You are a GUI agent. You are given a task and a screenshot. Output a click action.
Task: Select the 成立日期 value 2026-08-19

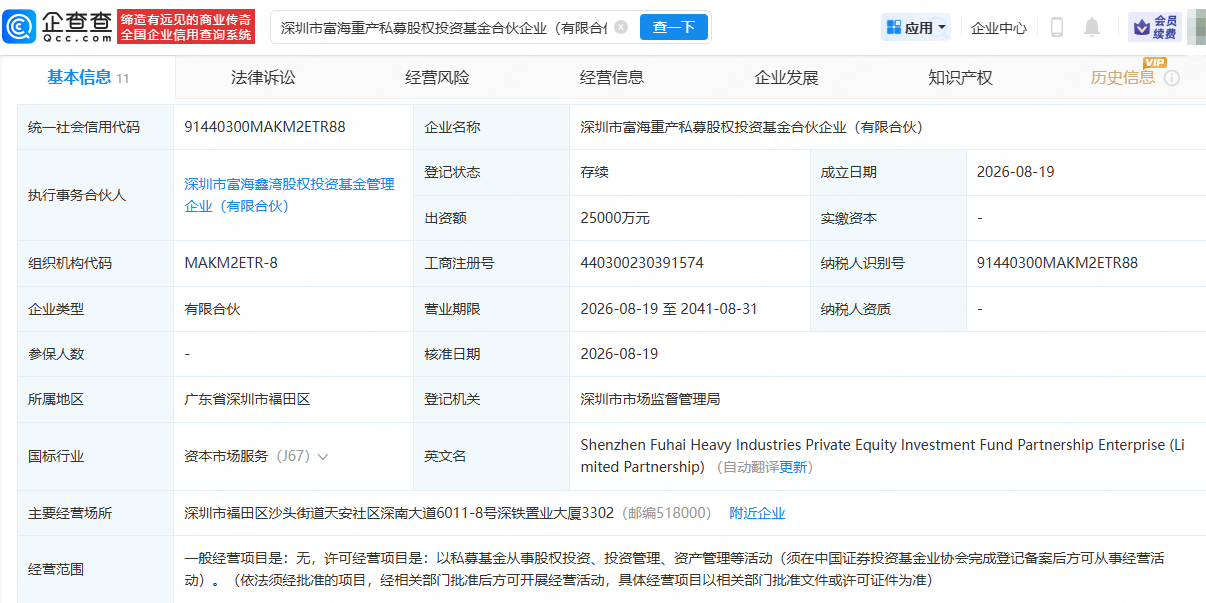[1015, 172]
